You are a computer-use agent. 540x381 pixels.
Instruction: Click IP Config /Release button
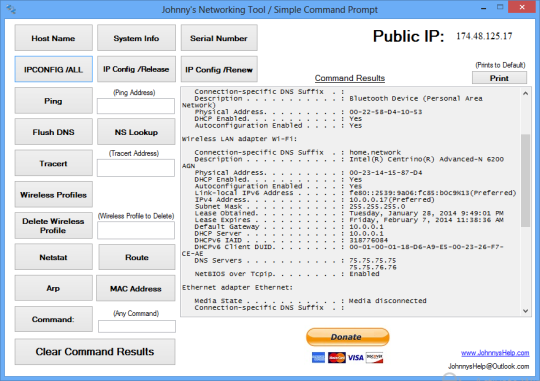[x=136, y=69]
